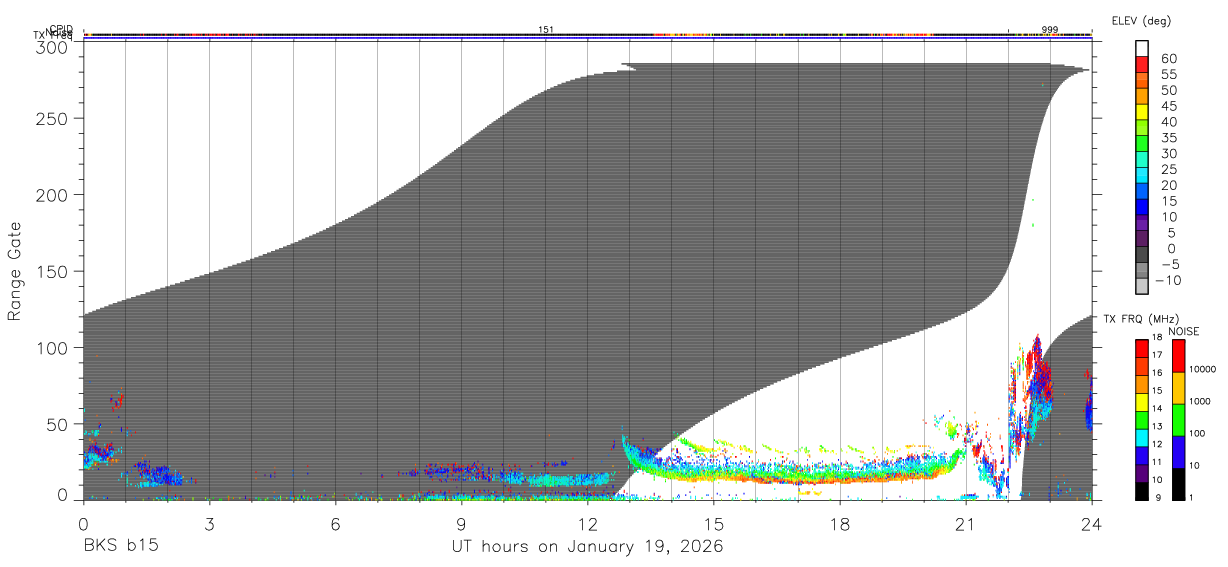Click the yellow ELEV swatch between 40 and 45
The width and height of the screenshot is (1228, 567).
coord(1142,113)
